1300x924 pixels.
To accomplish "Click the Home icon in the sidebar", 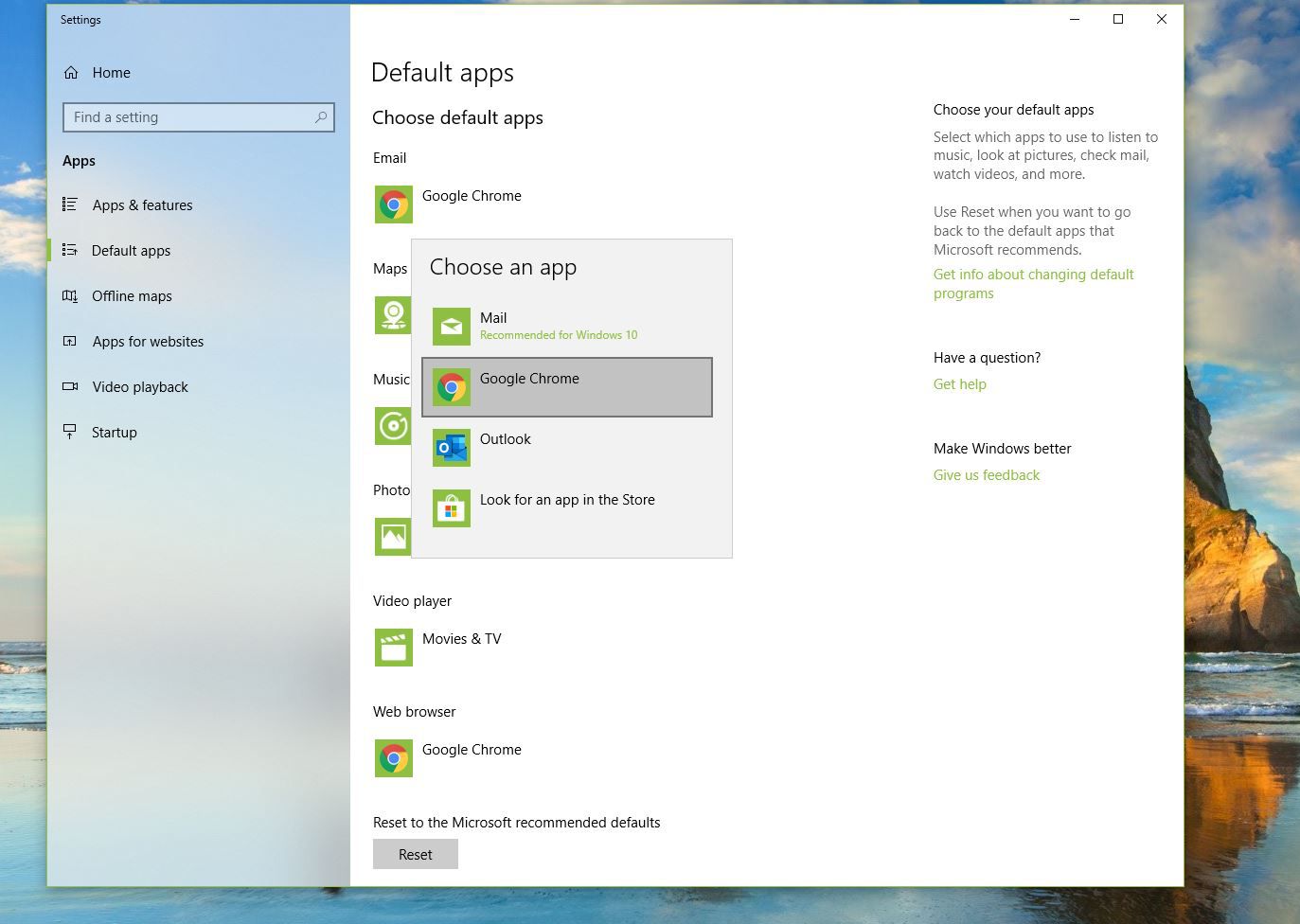I will tap(71, 73).
